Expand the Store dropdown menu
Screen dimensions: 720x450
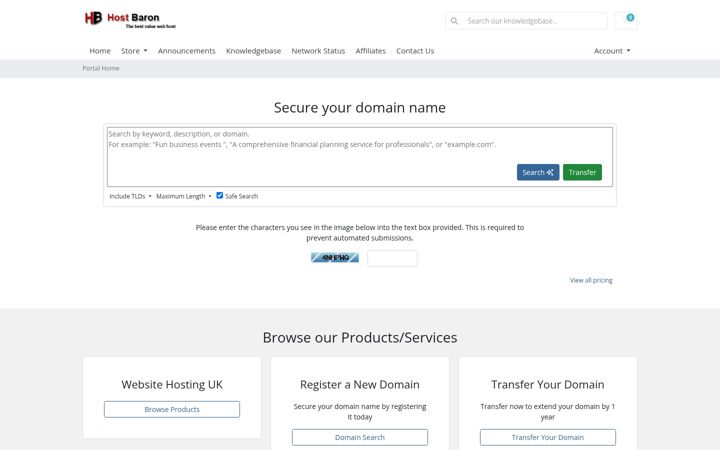pyautogui.click(x=134, y=51)
